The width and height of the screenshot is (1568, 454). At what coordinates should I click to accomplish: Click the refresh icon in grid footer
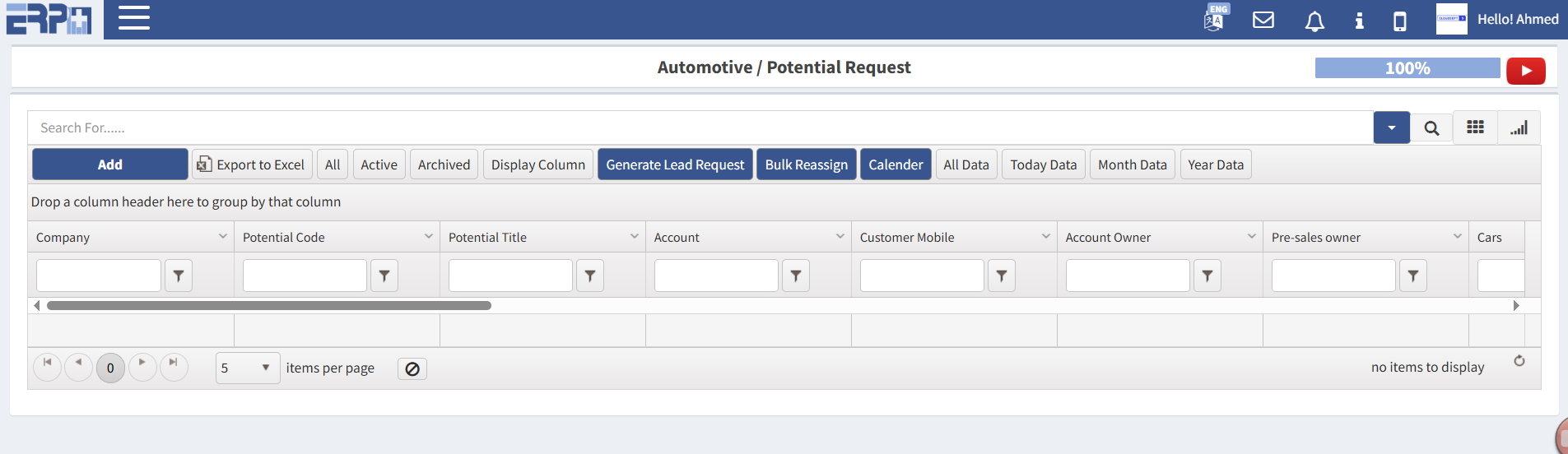coord(1519,361)
